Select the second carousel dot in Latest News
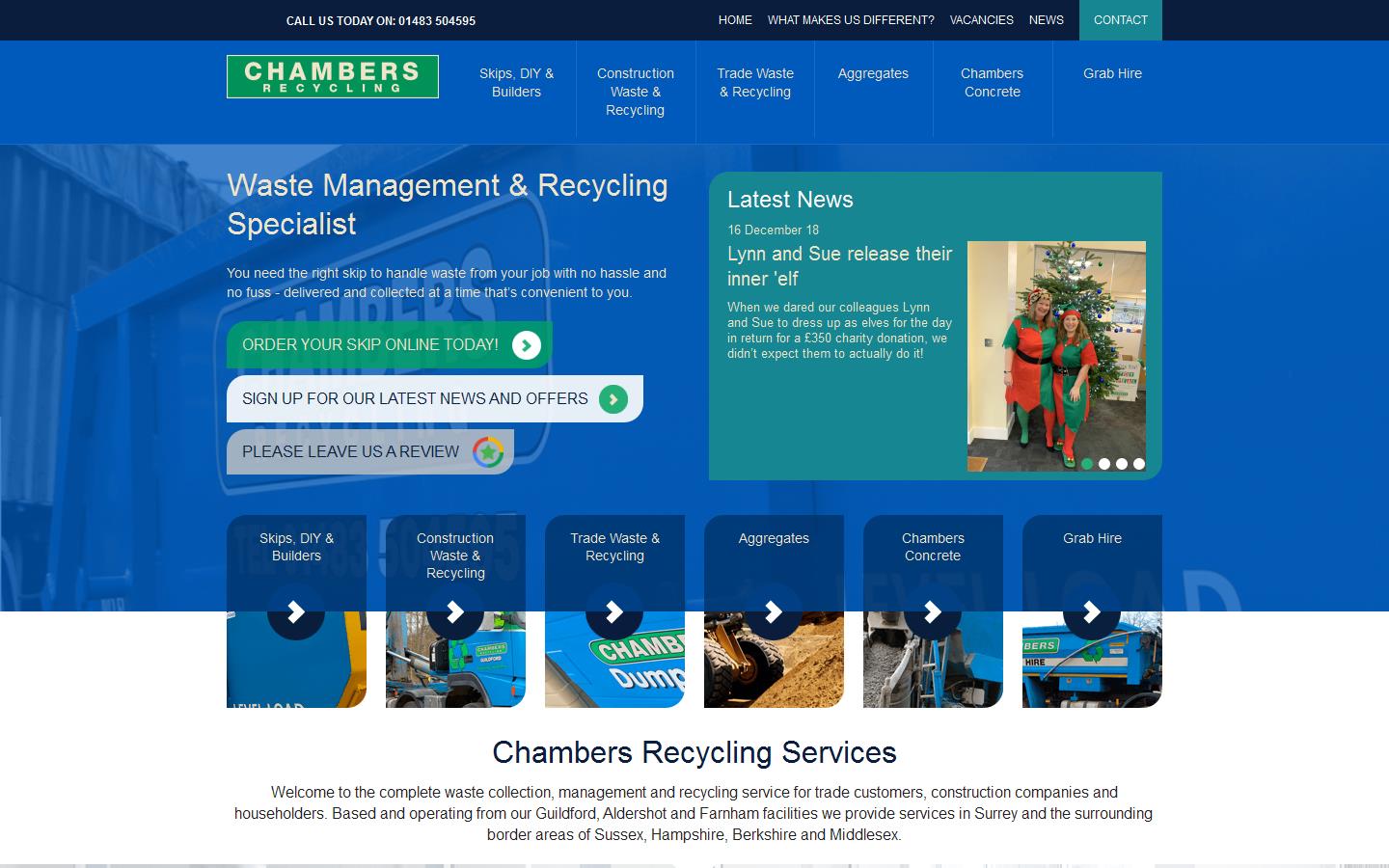Screen dimensions: 1389x868 click(x=1104, y=464)
